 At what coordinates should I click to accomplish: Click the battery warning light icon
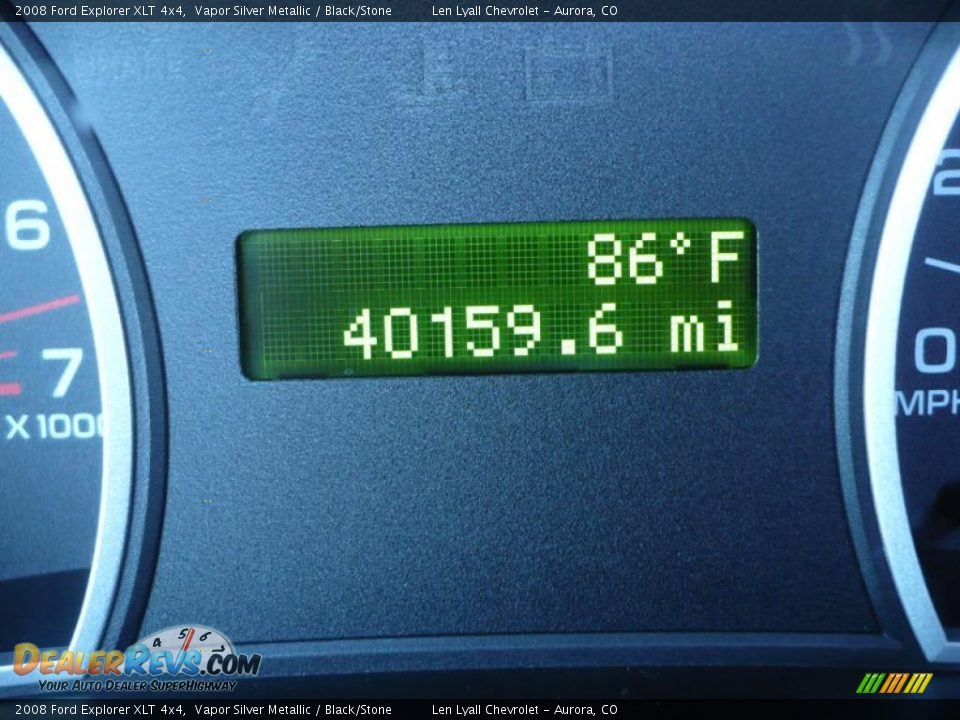pos(569,72)
